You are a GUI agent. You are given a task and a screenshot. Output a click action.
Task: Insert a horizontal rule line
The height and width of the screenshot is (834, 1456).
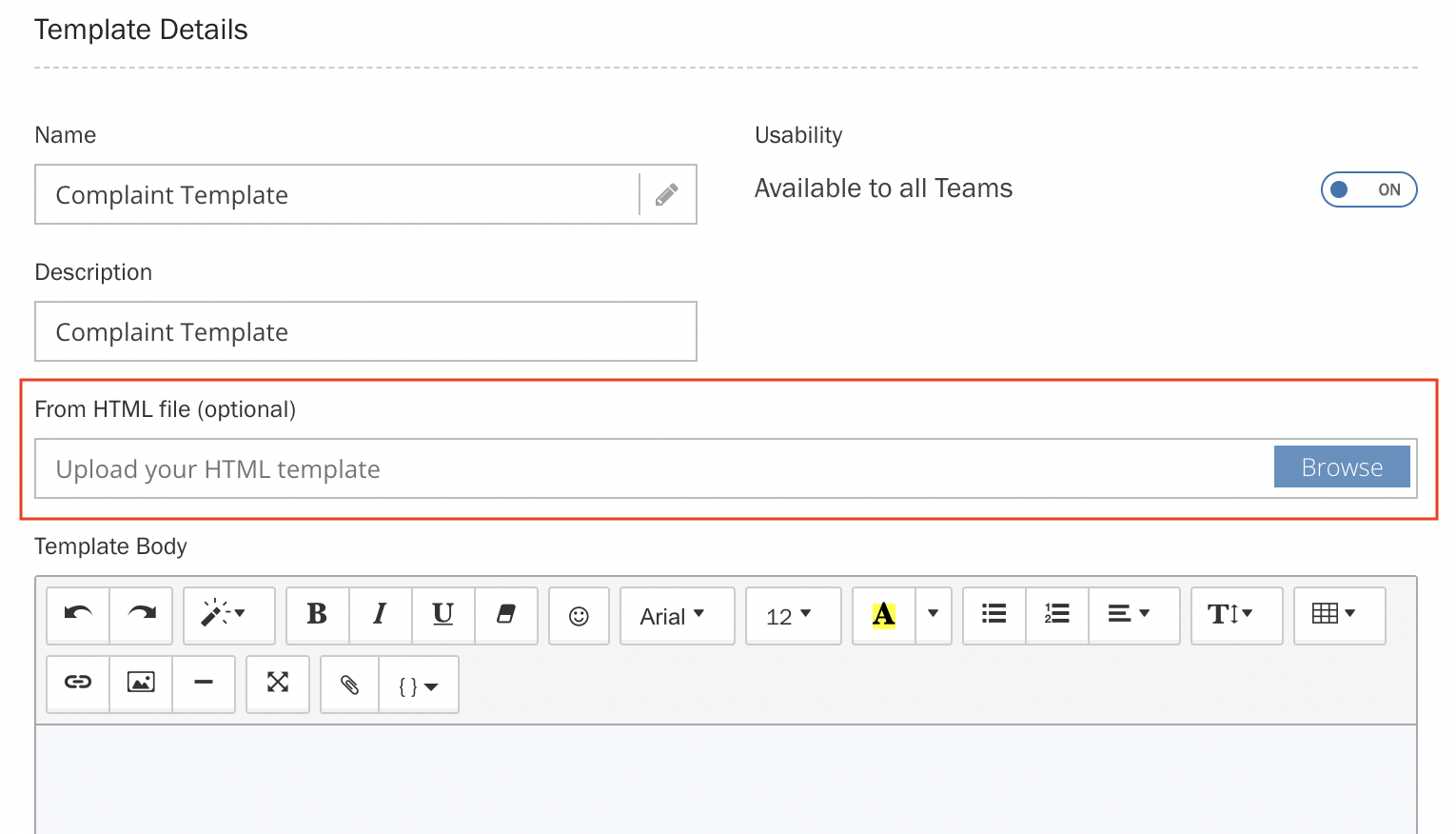(x=204, y=683)
